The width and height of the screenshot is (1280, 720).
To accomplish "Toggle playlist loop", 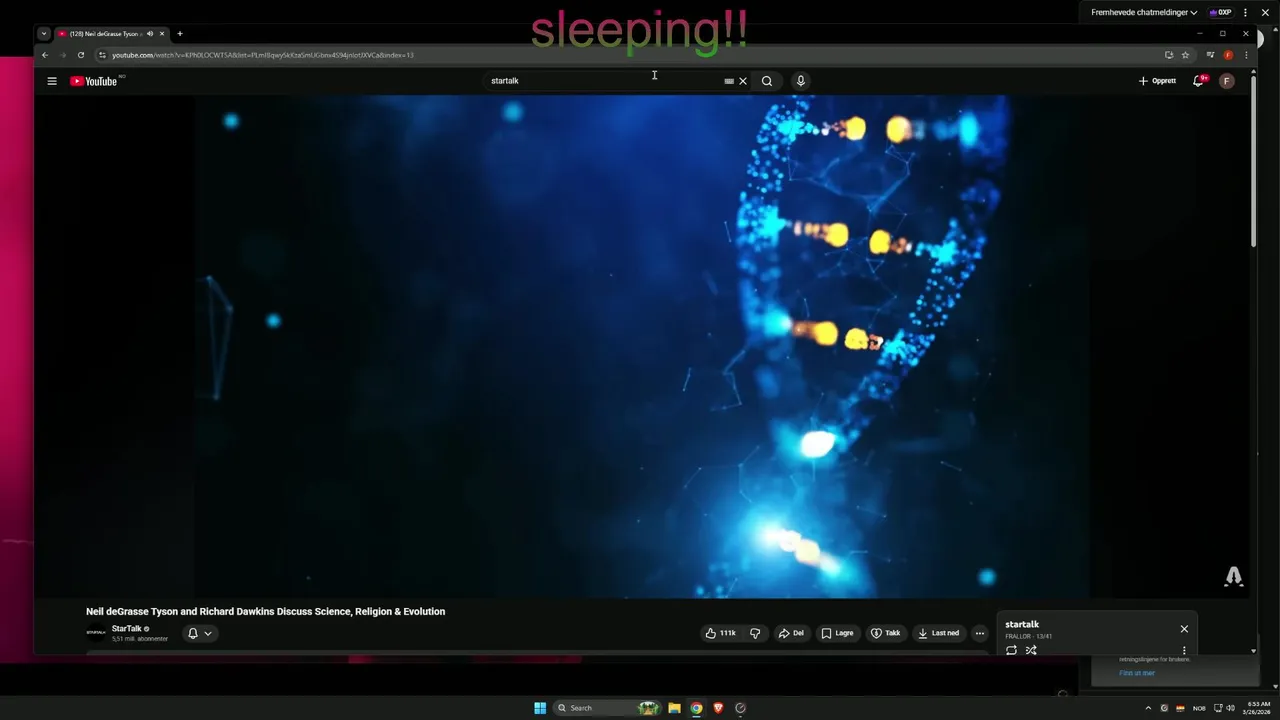I will coord(1011,650).
